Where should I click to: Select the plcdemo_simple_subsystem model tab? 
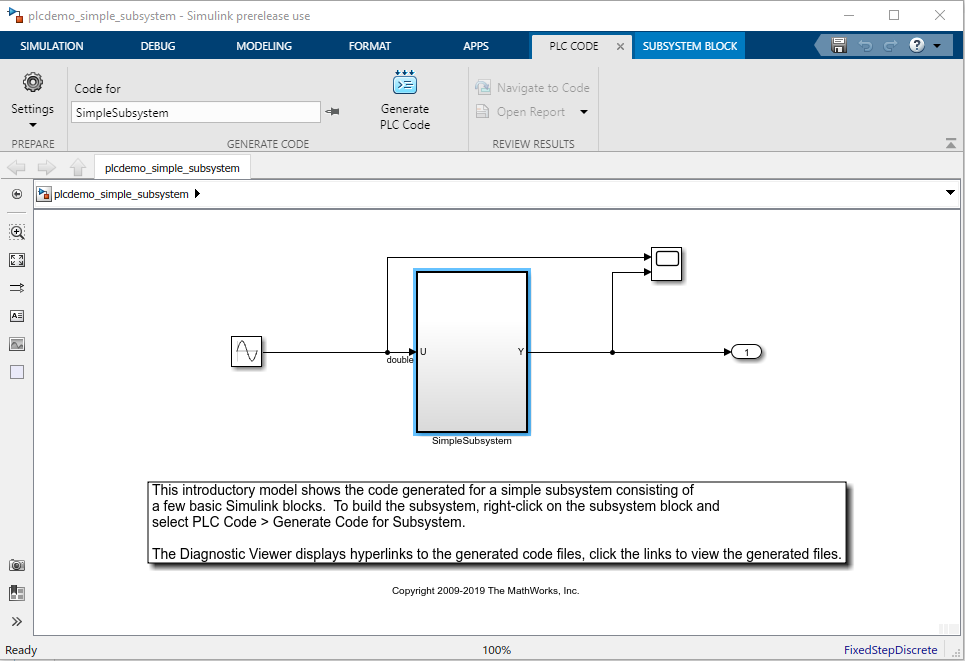pos(172,168)
